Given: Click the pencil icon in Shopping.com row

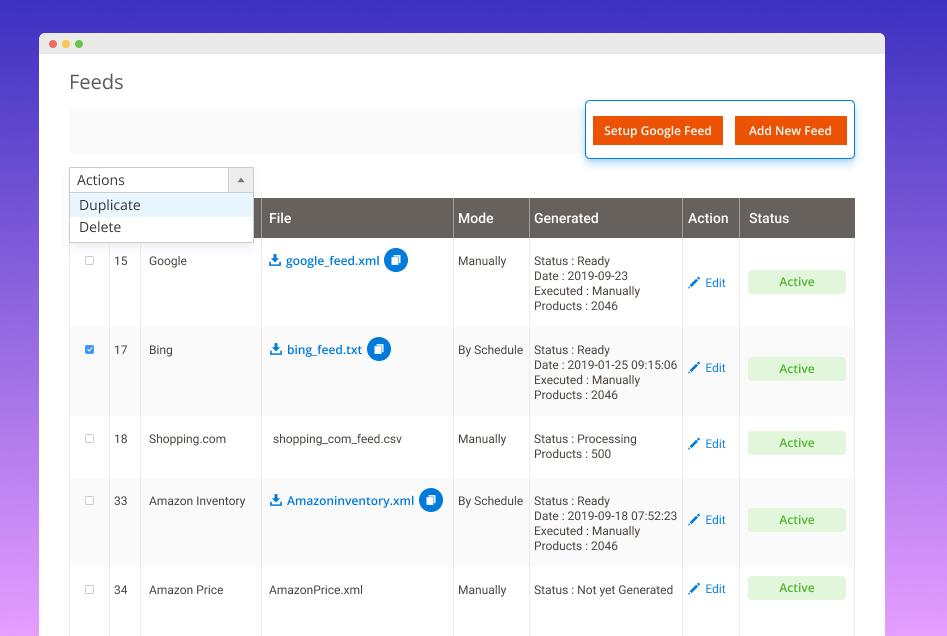Looking at the screenshot, I should (695, 444).
